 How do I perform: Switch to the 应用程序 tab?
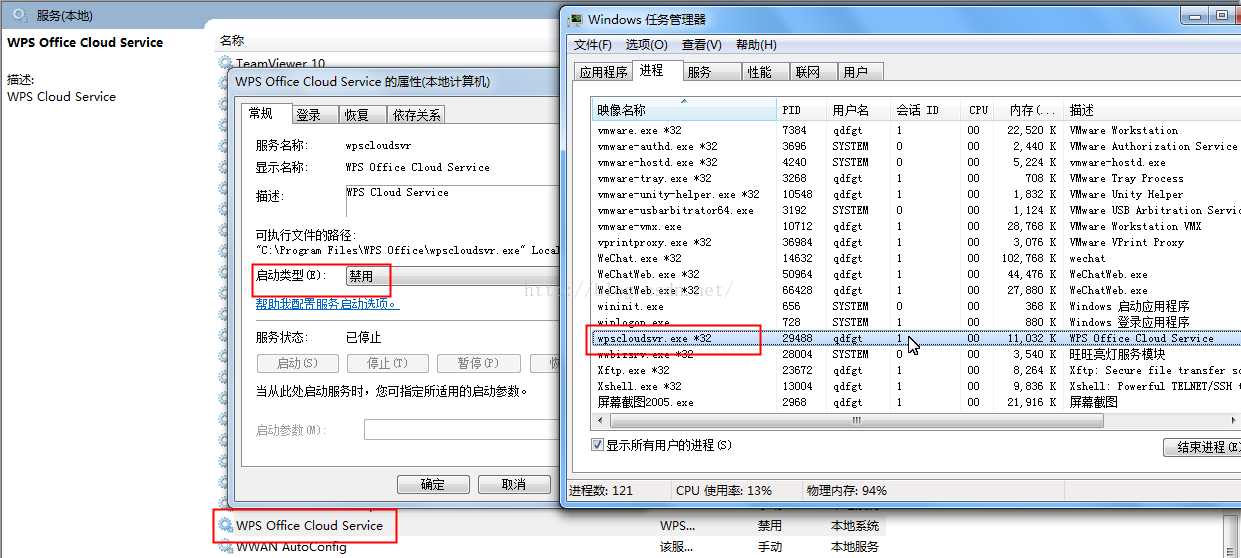604,72
